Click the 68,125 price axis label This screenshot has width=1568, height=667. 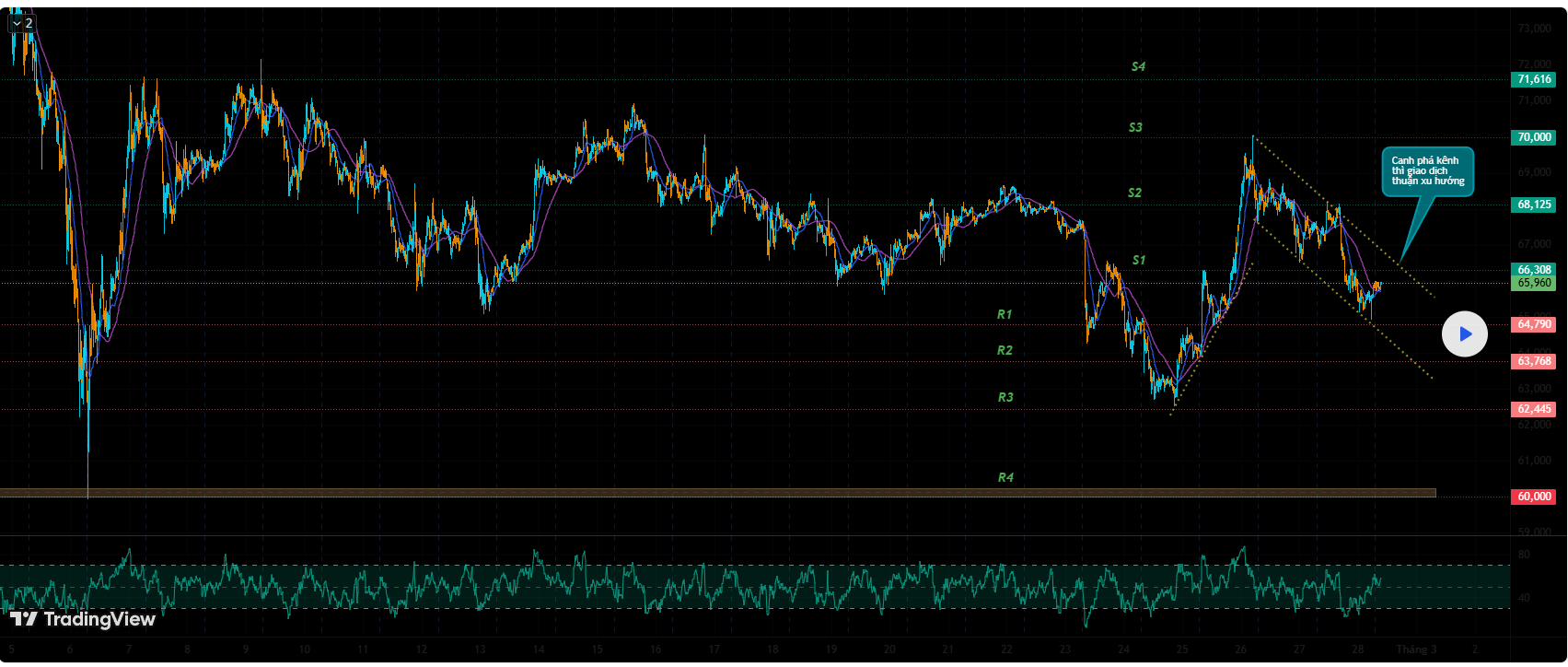pos(1533,205)
